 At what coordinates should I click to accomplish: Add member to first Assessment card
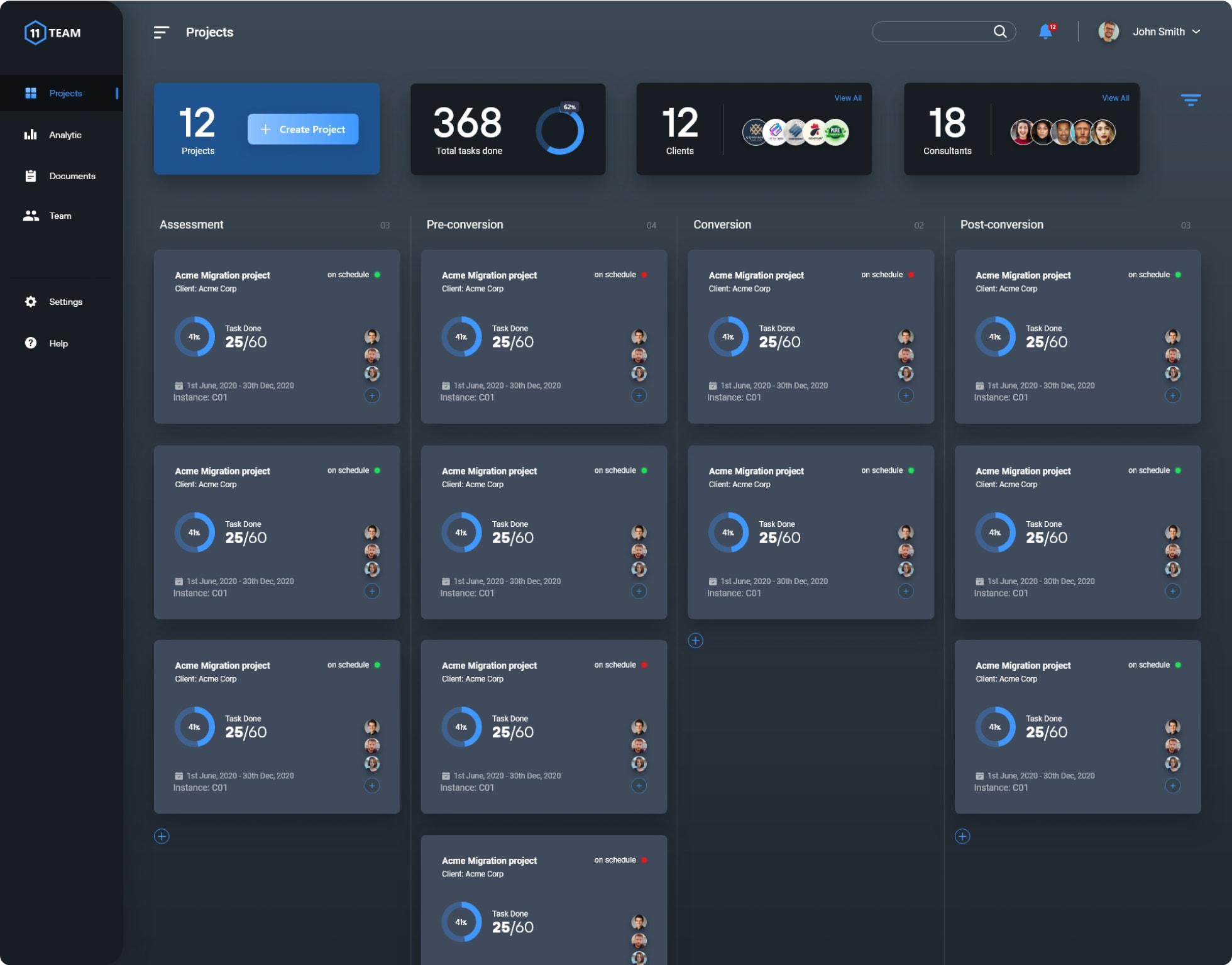pos(372,395)
